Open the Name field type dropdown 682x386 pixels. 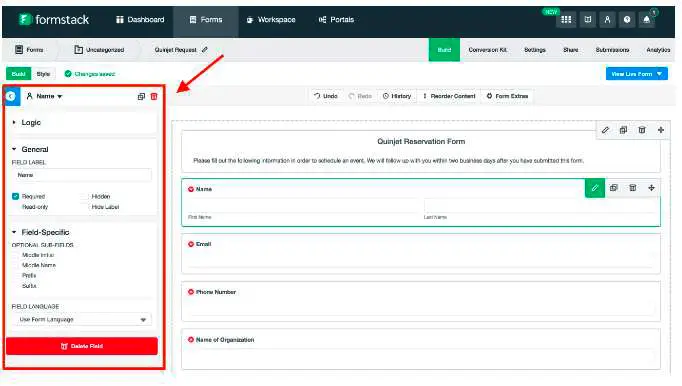45,96
